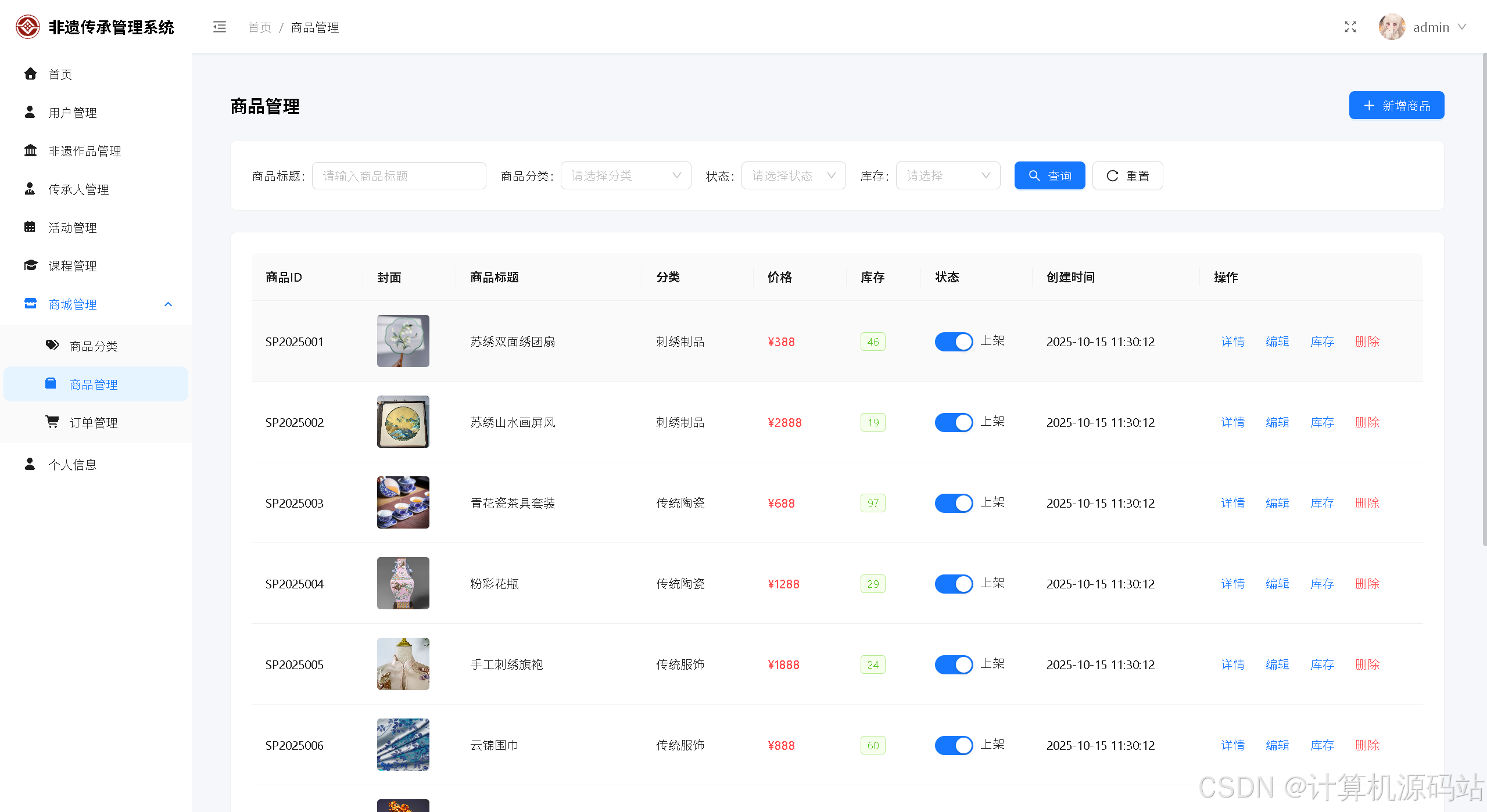Click 删除 link for 粉彩花瓶 row

click(x=1367, y=584)
